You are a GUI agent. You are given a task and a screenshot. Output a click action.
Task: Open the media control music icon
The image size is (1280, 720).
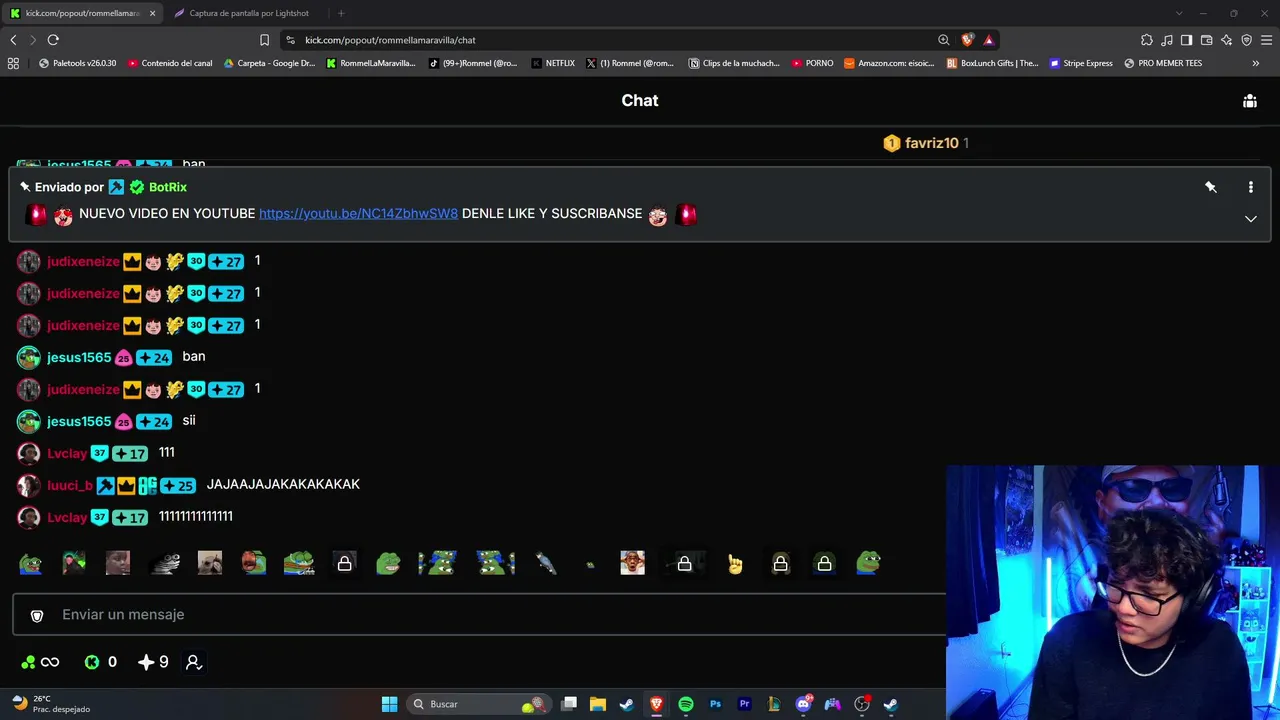(x=1166, y=40)
